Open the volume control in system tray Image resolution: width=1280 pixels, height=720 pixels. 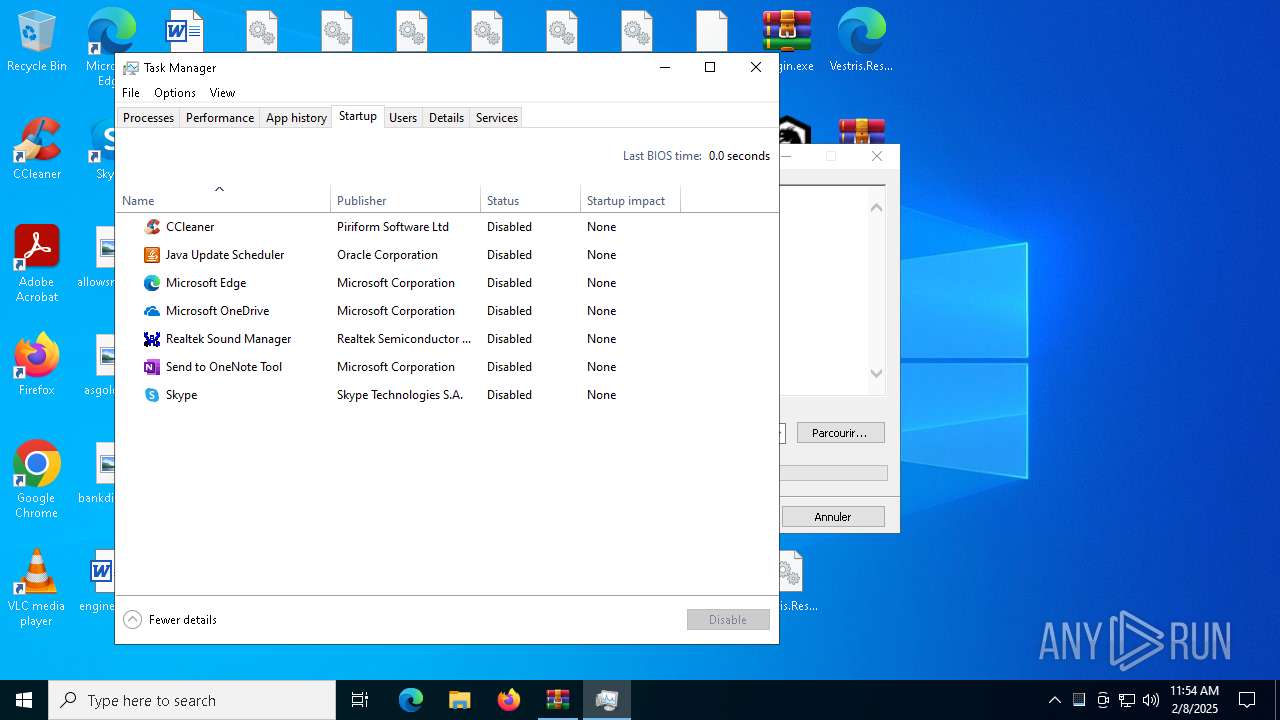pos(1151,700)
